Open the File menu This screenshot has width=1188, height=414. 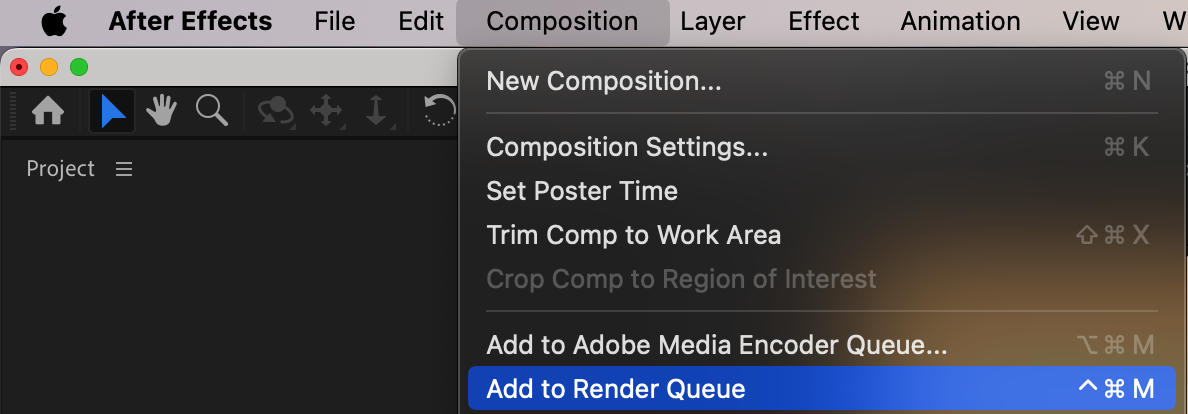pyautogui.click(x=334, y=21)
